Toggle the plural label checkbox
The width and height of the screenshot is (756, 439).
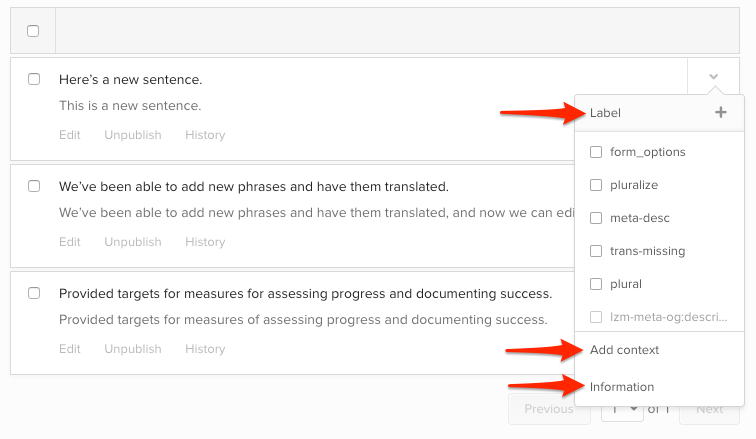point(596,284)
